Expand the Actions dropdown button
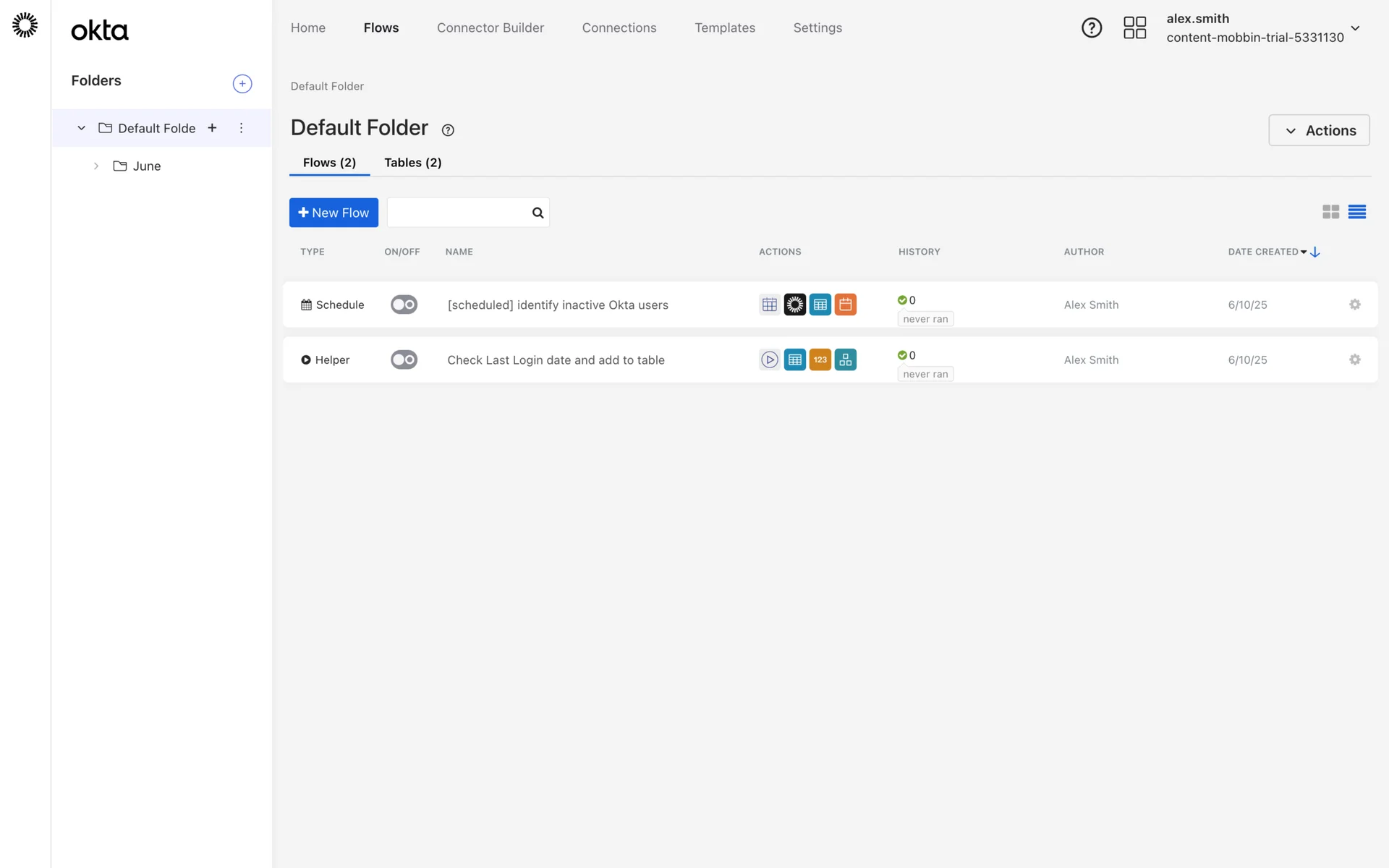This screenshot has width=1389, height=868. pos(1318,130)
